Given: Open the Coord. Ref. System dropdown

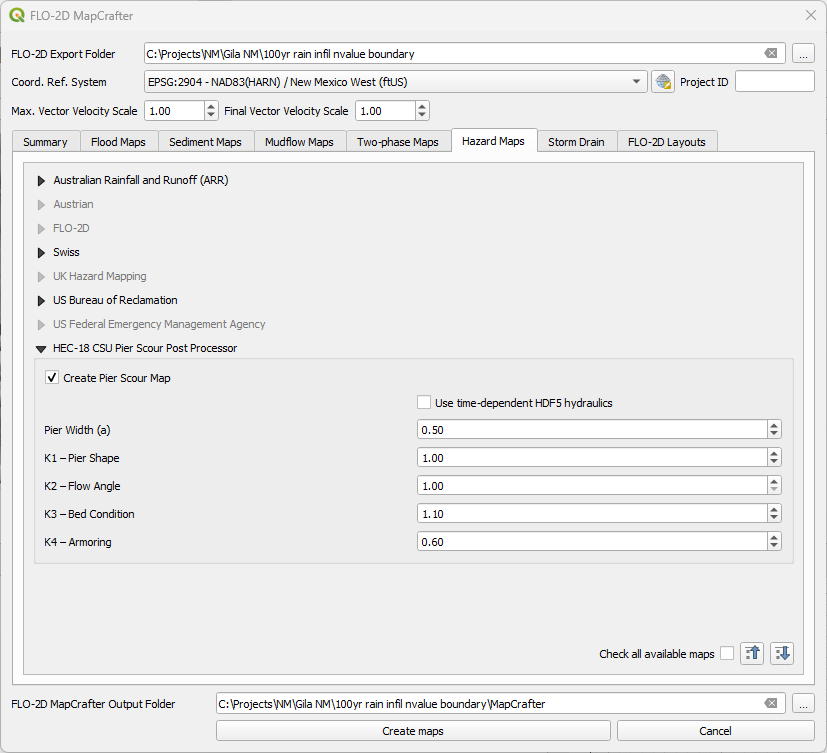Looking at the screenshot, I should [637, 82].
